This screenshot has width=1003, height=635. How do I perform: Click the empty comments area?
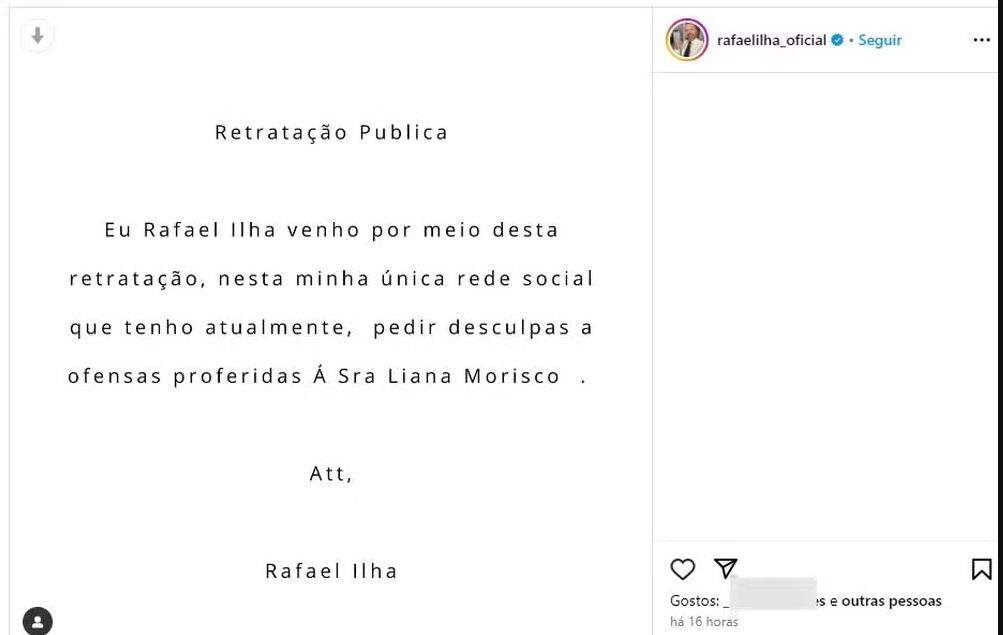tap(826, 300)
